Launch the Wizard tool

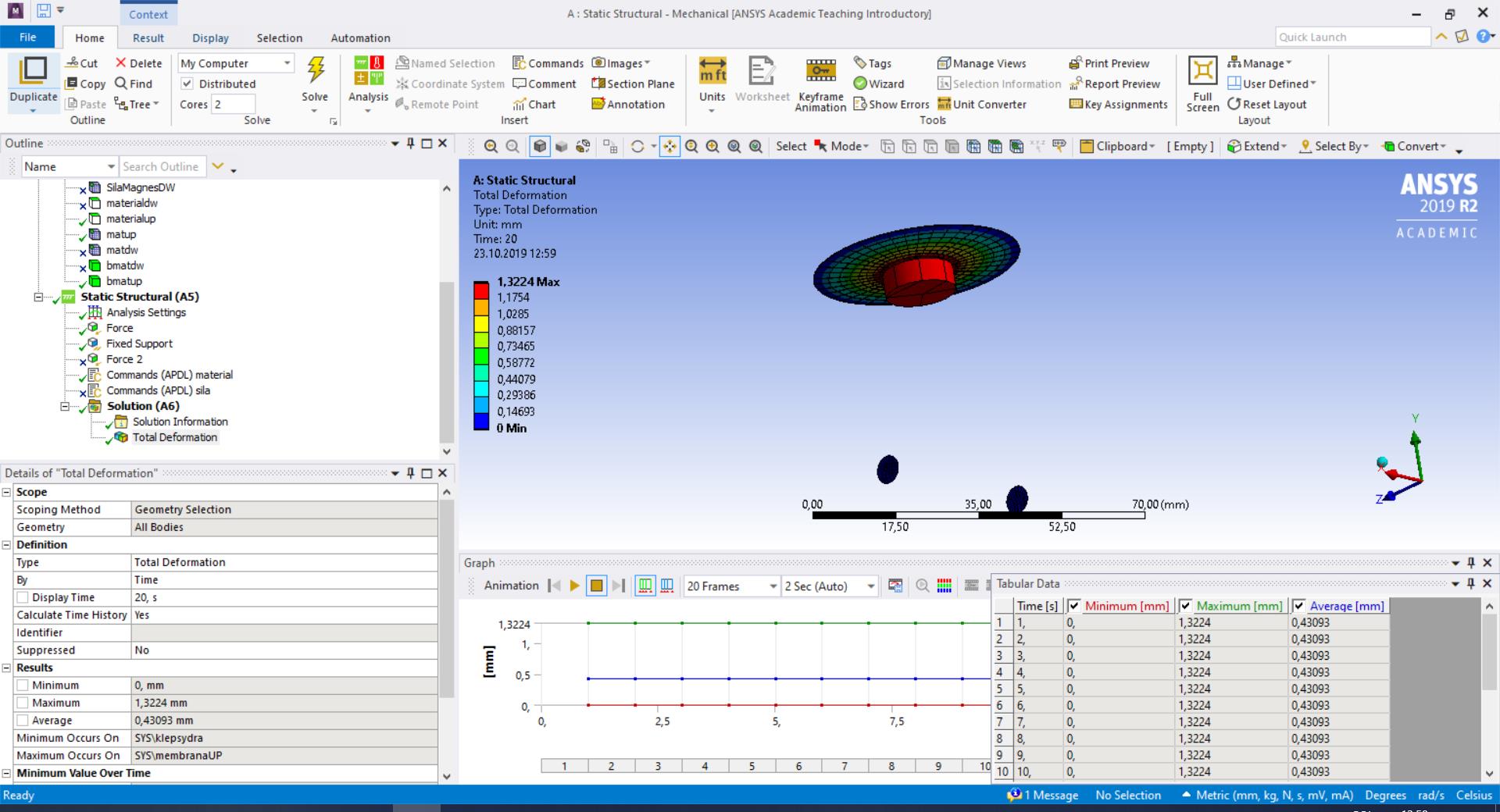(x=879, y=84)
